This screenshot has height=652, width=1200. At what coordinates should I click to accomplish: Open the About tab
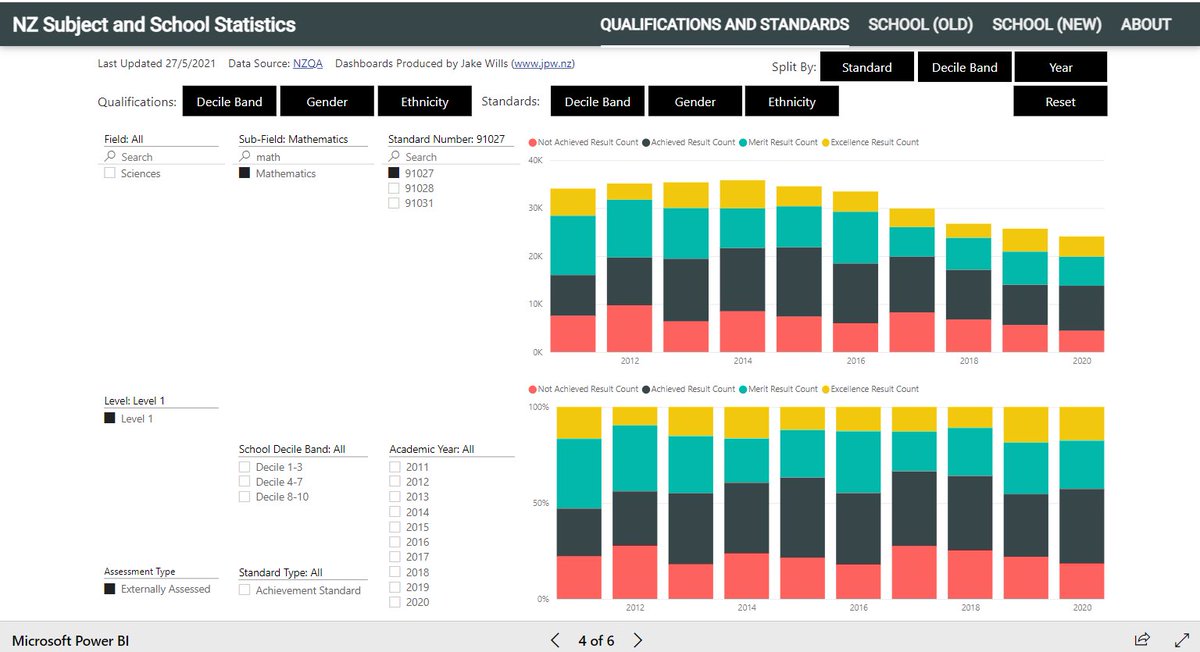pyautogui.click(x=1146, y=24)
